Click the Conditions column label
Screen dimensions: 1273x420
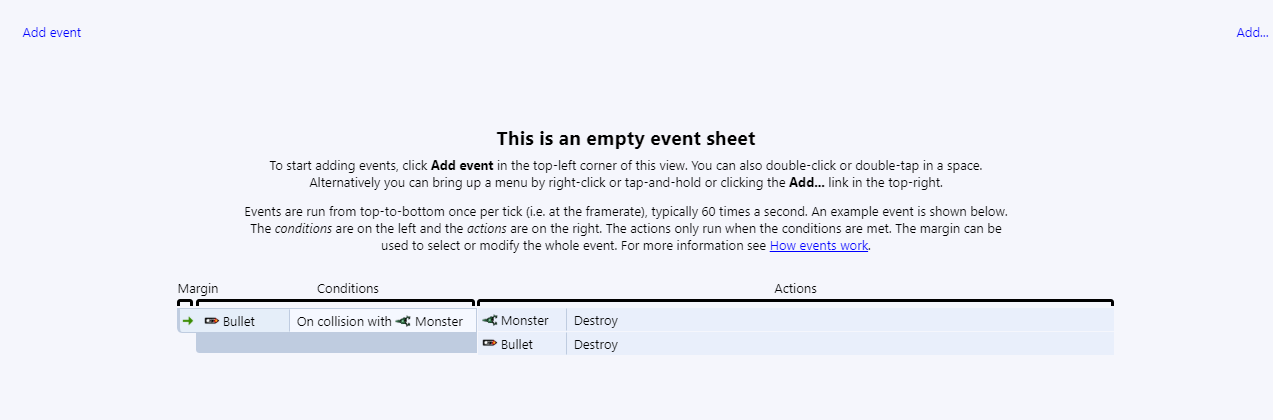point(348,289)
